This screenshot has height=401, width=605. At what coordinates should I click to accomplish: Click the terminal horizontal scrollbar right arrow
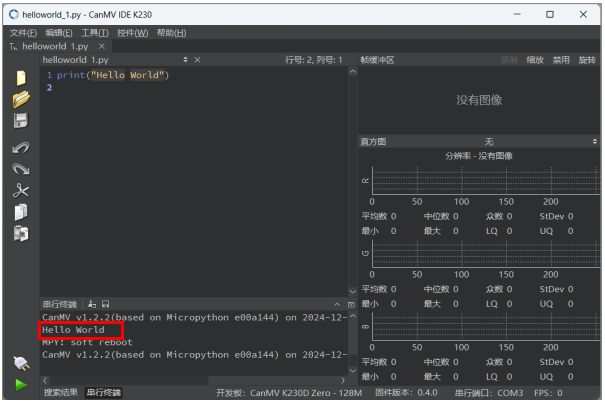coord(343,380)
